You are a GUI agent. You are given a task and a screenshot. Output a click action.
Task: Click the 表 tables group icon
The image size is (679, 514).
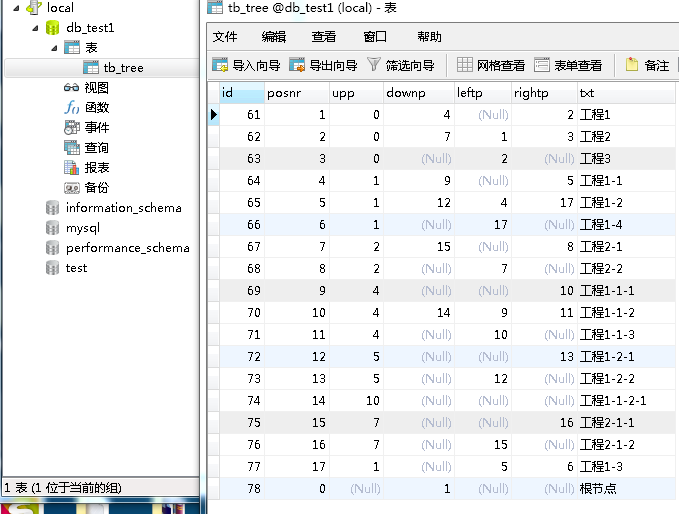pos(72,47)
